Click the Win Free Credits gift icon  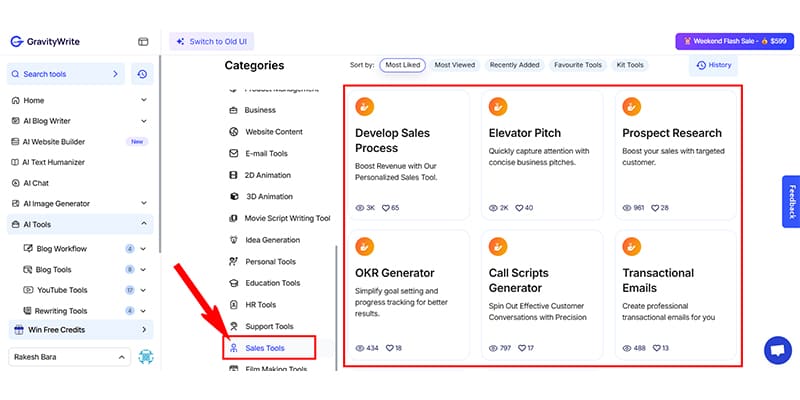point(19,330)
